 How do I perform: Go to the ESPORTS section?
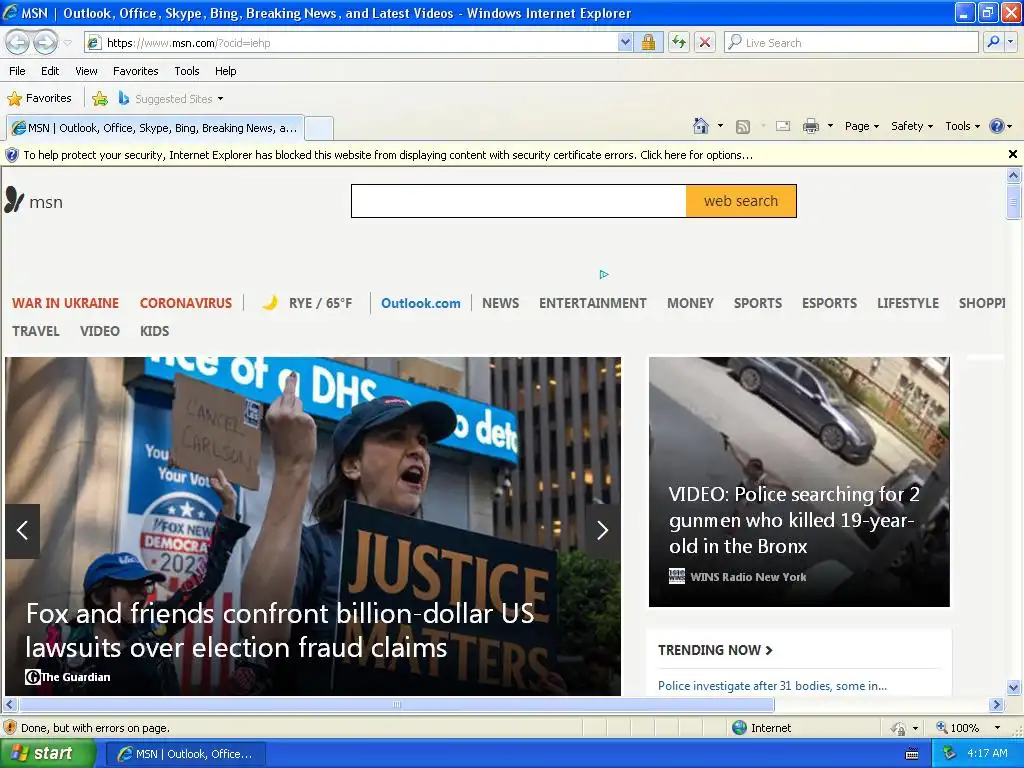click(x=829, y=303)
